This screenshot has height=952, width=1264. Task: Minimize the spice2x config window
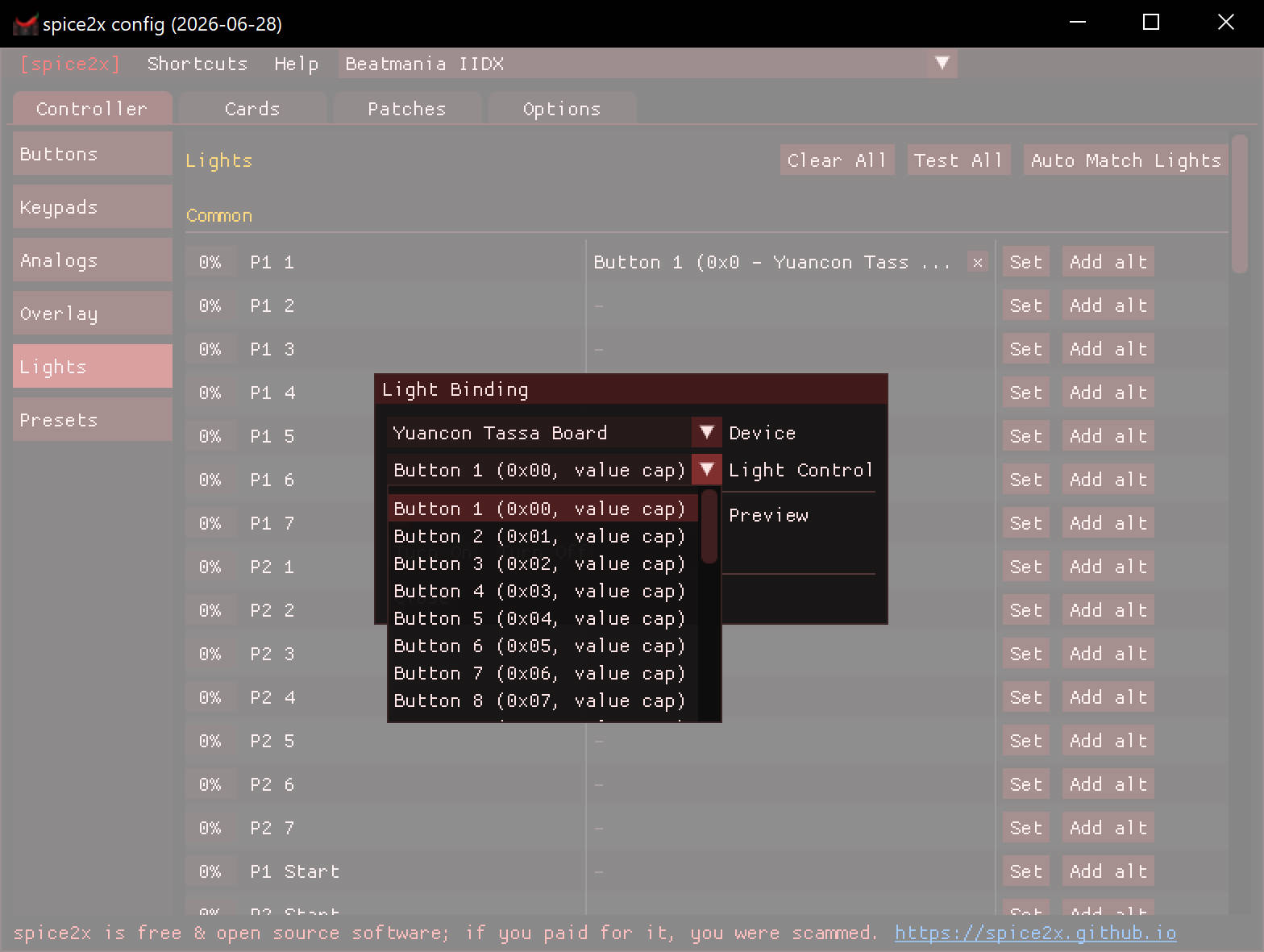click(x=1077, y=23)
